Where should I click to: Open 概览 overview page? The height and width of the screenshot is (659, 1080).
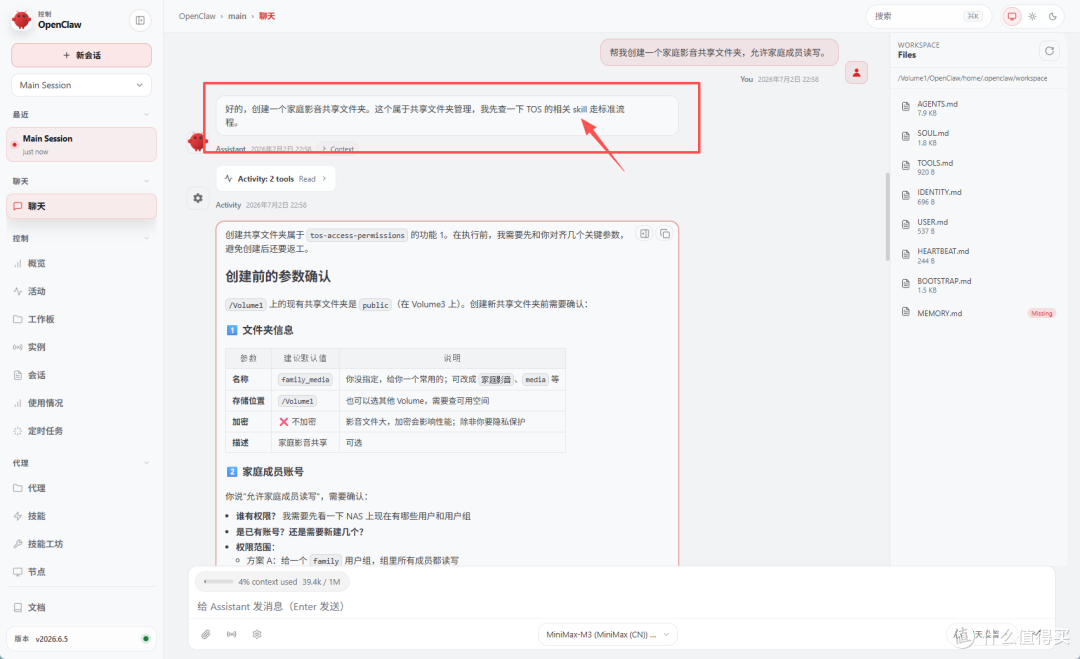37,263
